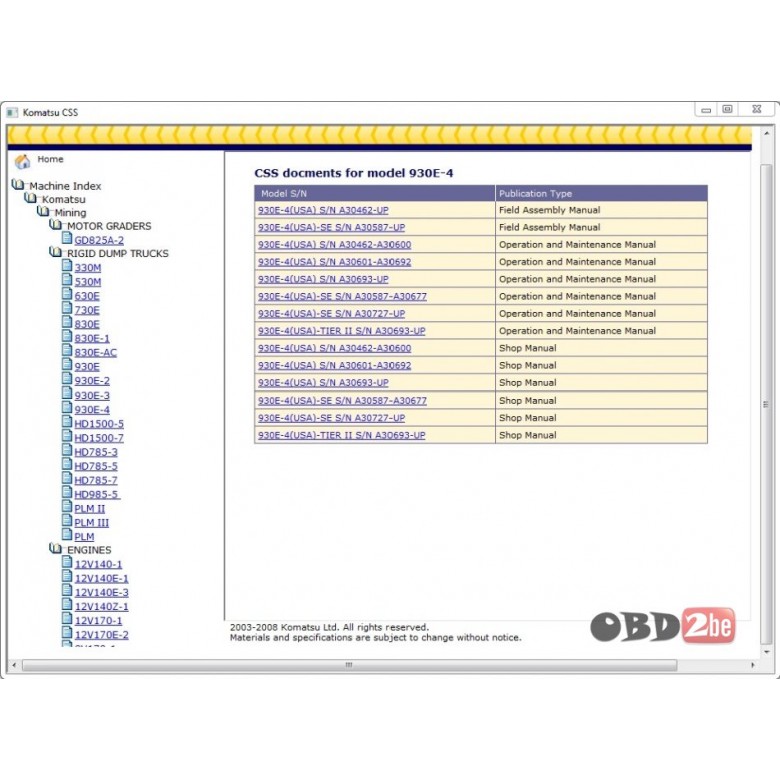This screenshot has height=780, width=780.
Task: Open 930E-4(USA) S/N A30462-UP Field Assembly Manual
Action: 323,210
